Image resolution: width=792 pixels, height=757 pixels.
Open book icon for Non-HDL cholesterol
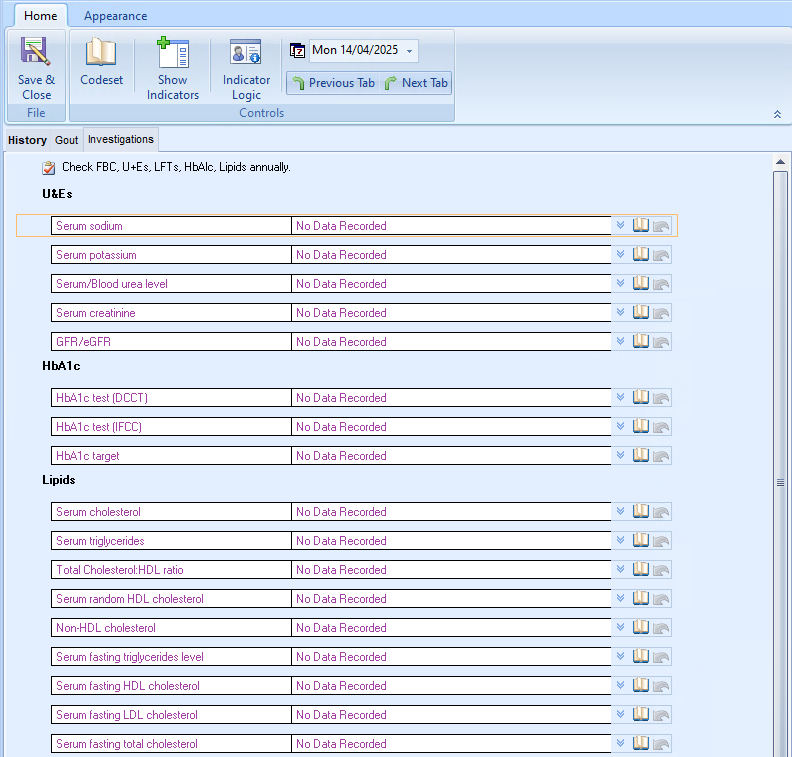641,628
